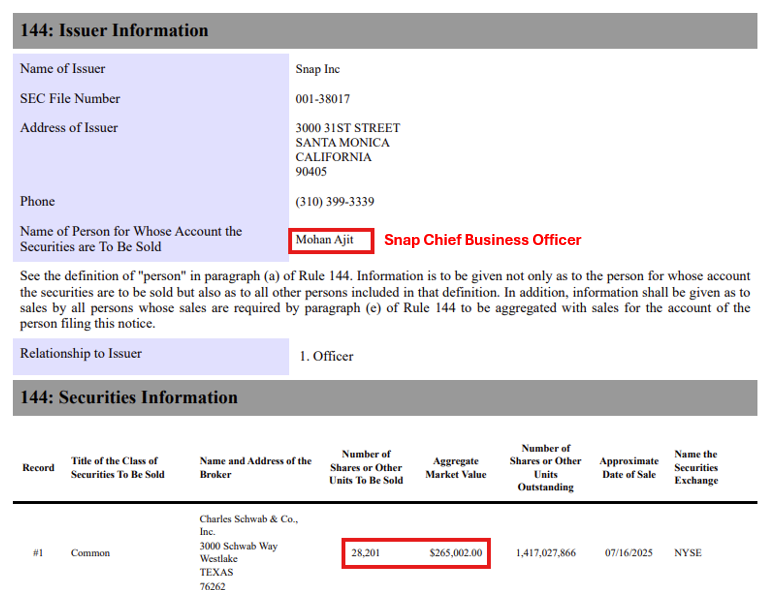Screen dimensions: 770x590
Task: Click the 'SANTA MONICA' address line
Action: [342, 142]
